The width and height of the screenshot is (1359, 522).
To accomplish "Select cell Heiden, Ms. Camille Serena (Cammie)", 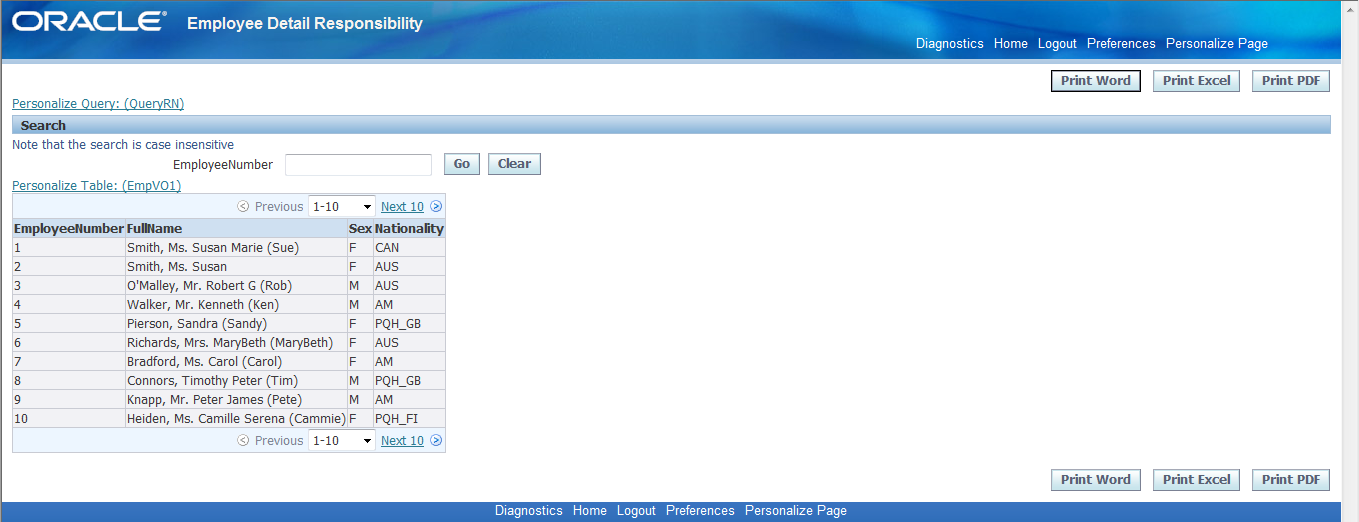I will [x=236, y=419].
